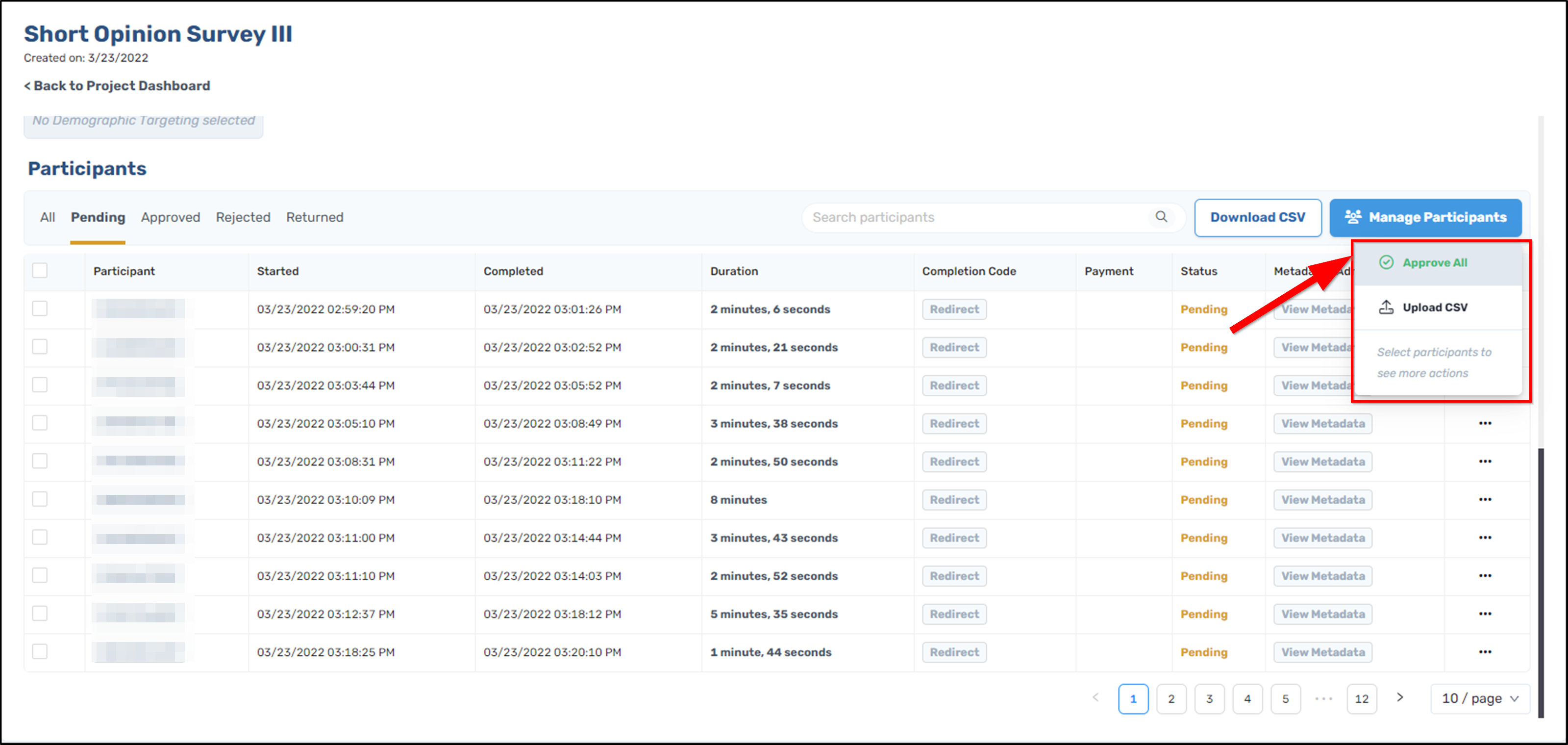The image size is (1568, 745).
Task: Switch to the All participants tab
Action: coord(48,217)
